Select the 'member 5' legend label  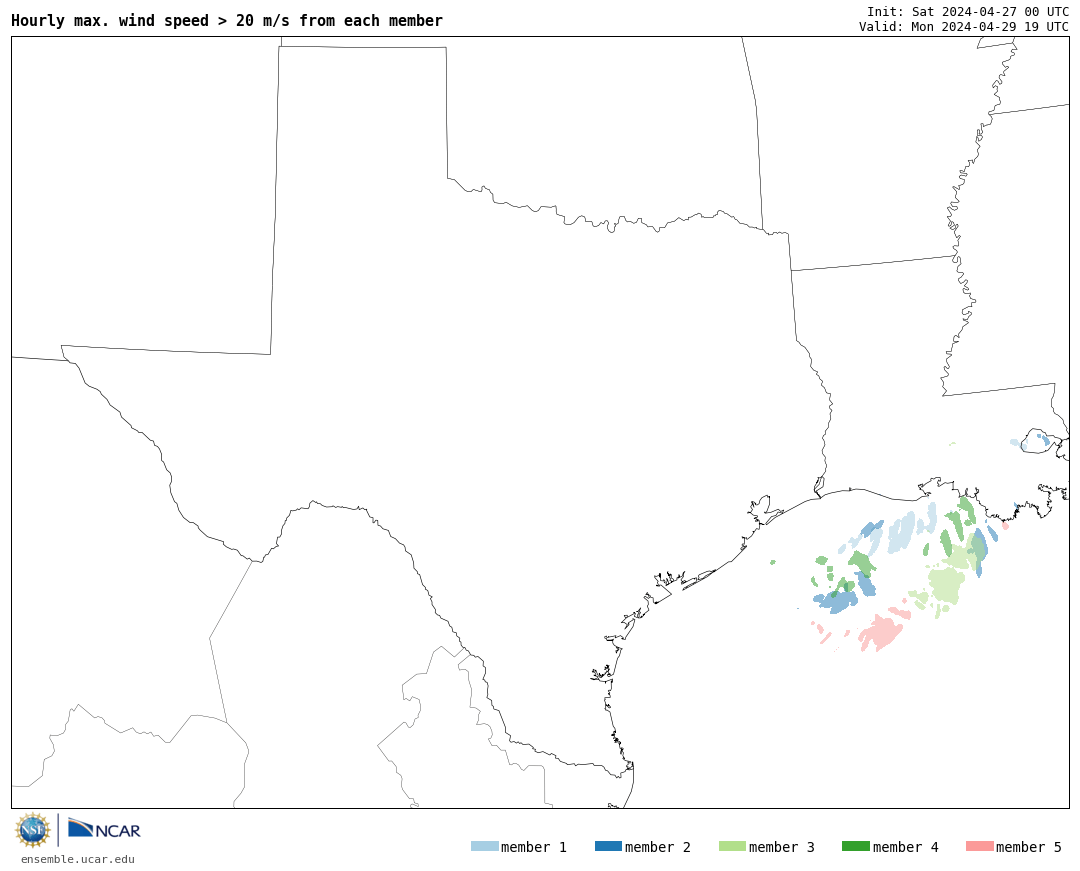click(1029, 847)
